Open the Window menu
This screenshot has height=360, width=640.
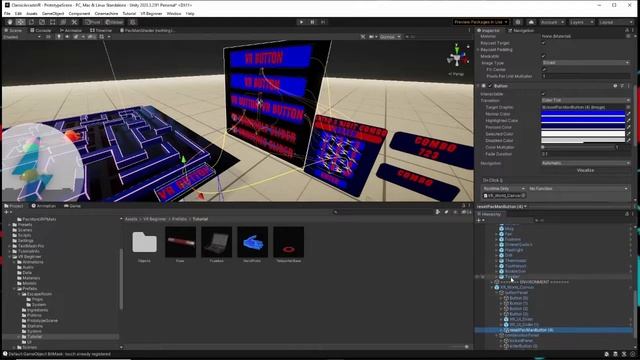coord(173,13)
